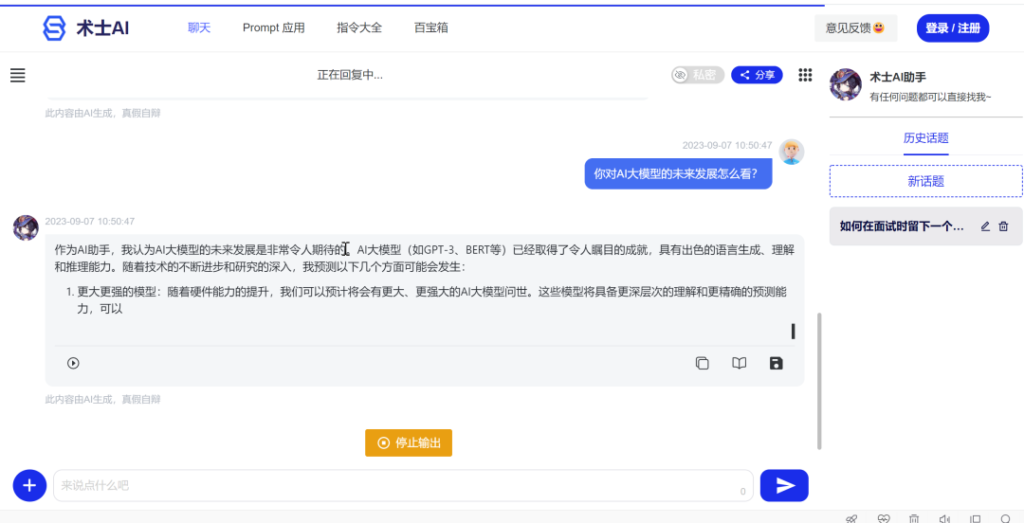The image size is (1024, 523).
Task: Start a 新话题 new topic
Action: 925,182
